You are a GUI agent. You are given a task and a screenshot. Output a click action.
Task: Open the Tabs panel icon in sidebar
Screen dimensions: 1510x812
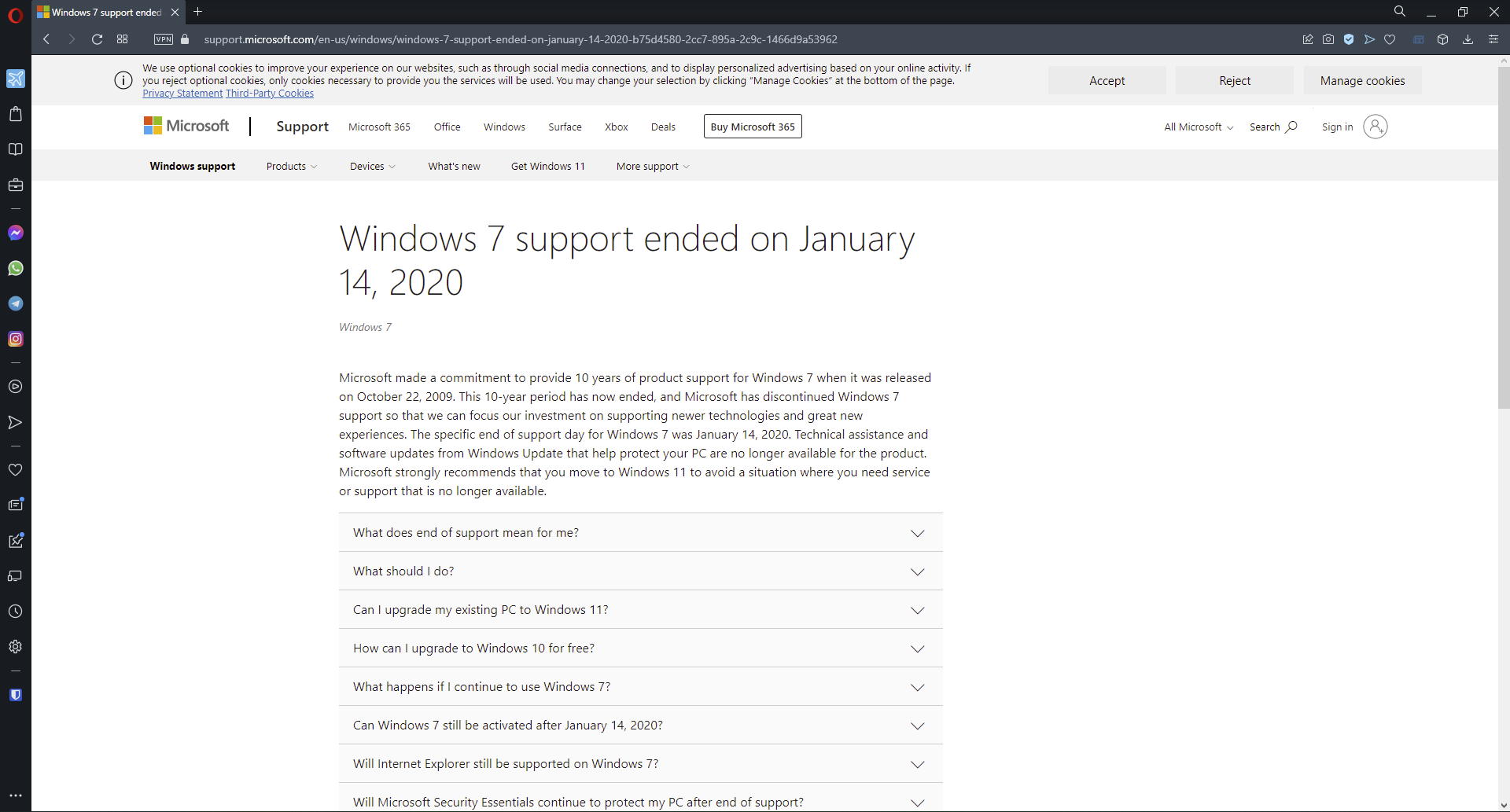[x=16, y=576]
